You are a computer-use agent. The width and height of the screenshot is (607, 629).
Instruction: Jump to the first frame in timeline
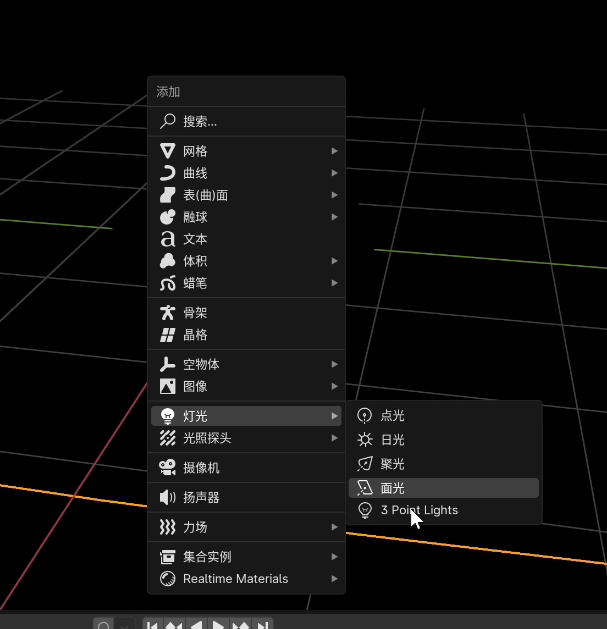pos(153,624)
